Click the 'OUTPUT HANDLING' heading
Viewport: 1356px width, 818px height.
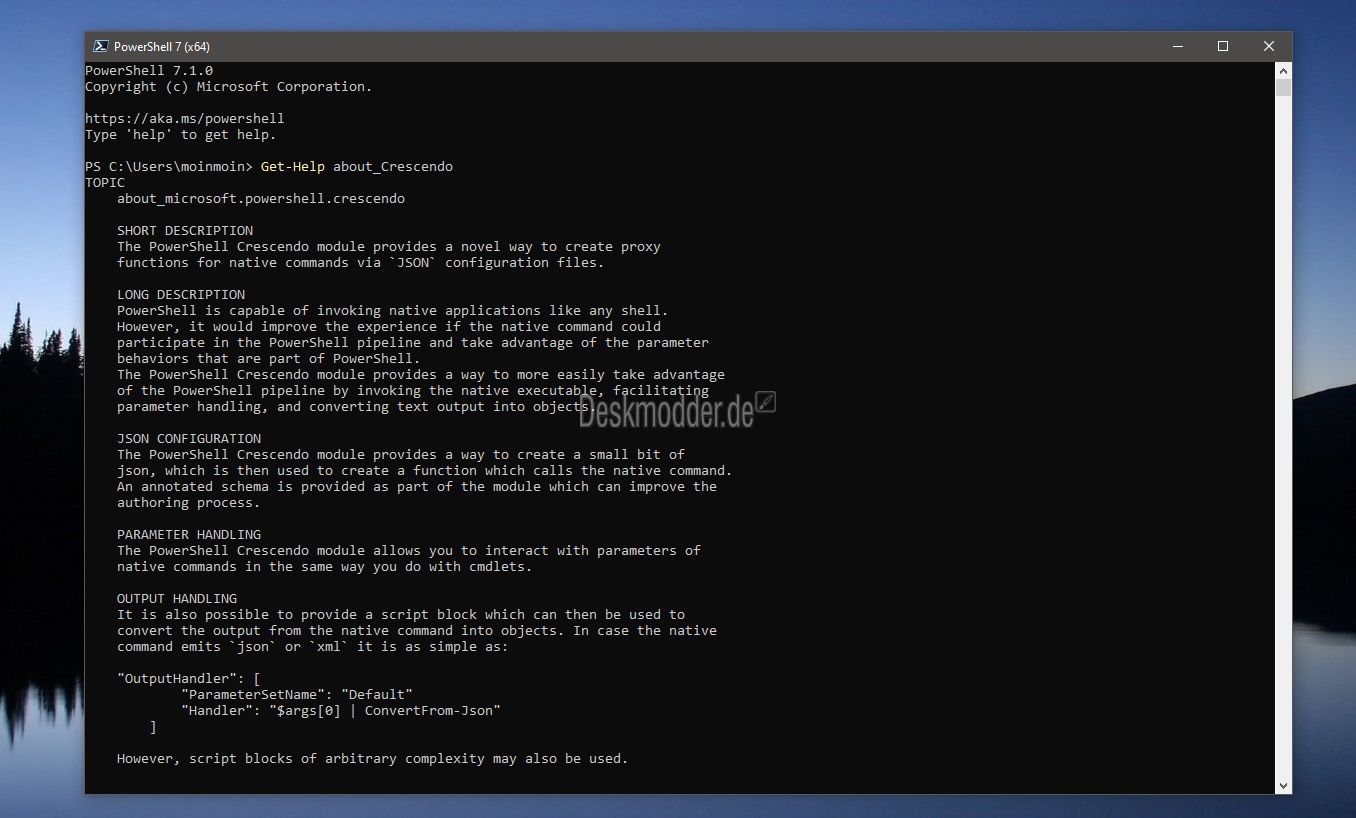[x=177, y=598]
